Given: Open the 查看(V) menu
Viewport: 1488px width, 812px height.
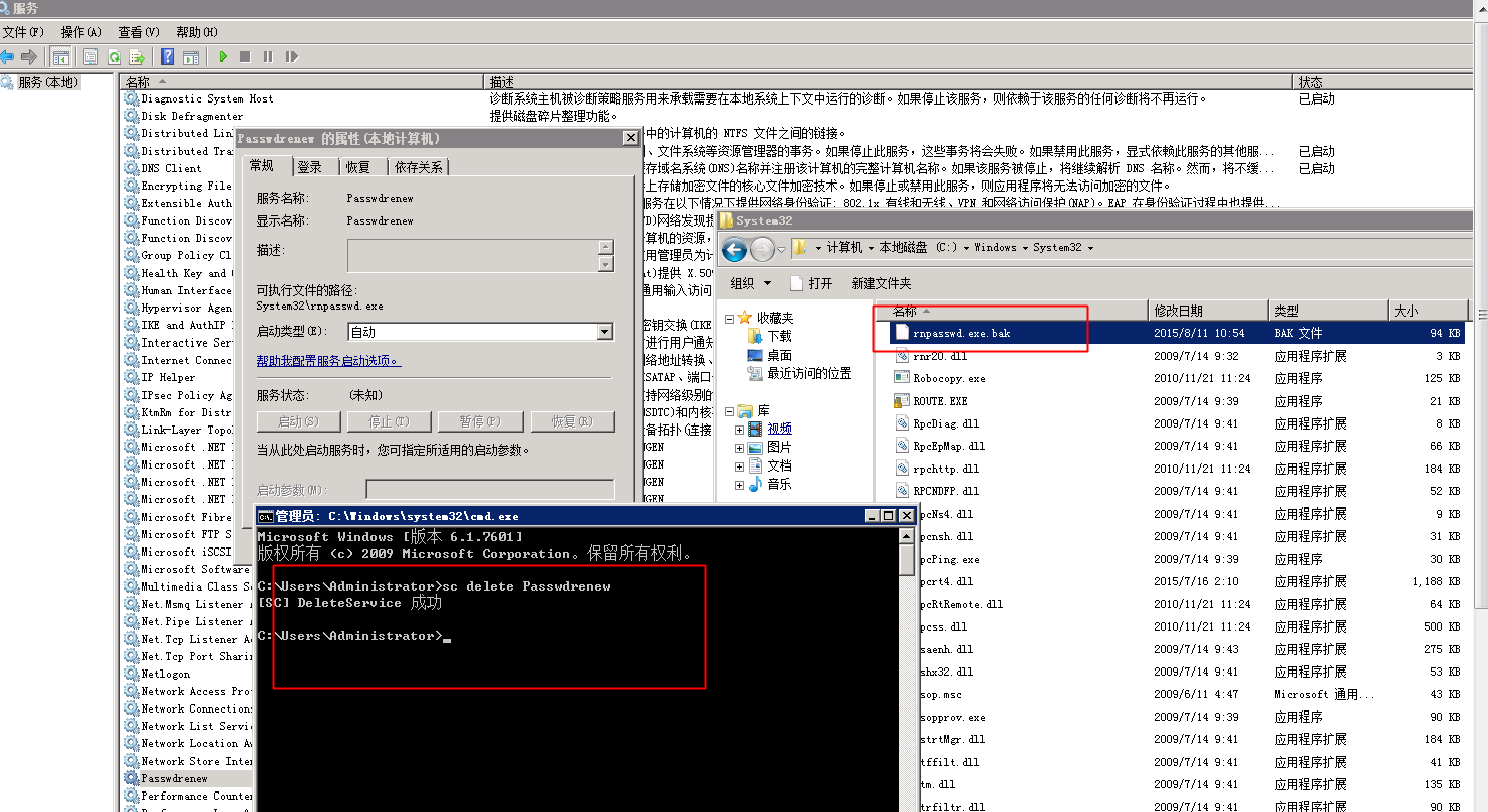Looking at the screenshot, I should point(138,32).
